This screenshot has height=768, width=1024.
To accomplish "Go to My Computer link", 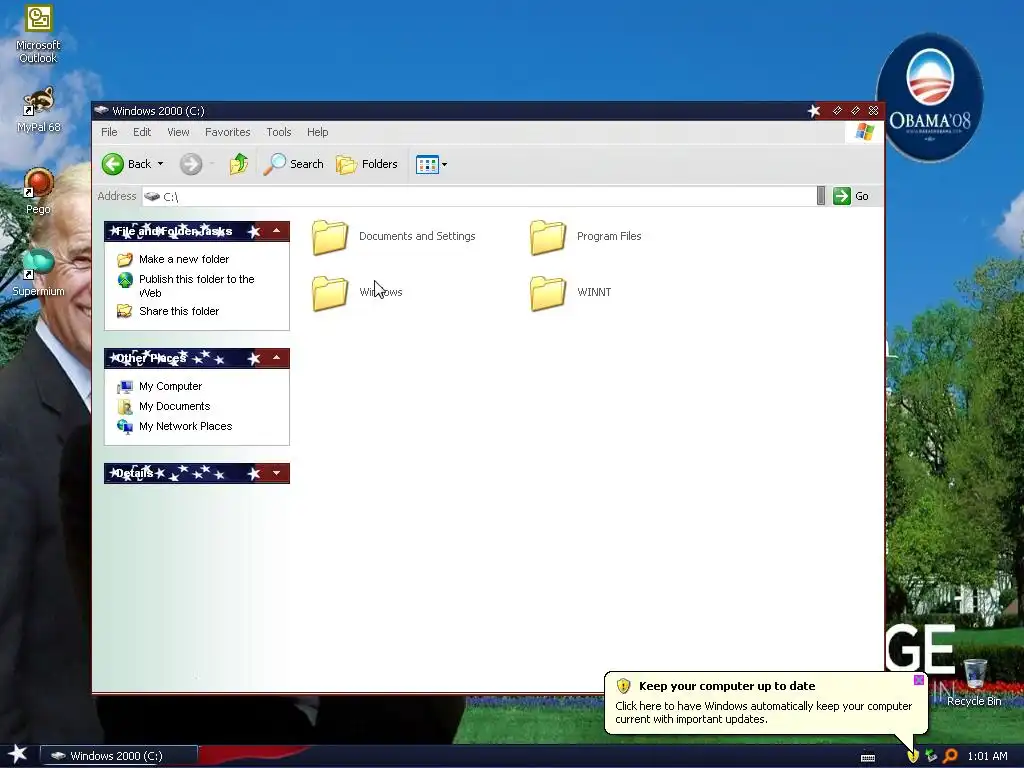I will click(160, 387).
